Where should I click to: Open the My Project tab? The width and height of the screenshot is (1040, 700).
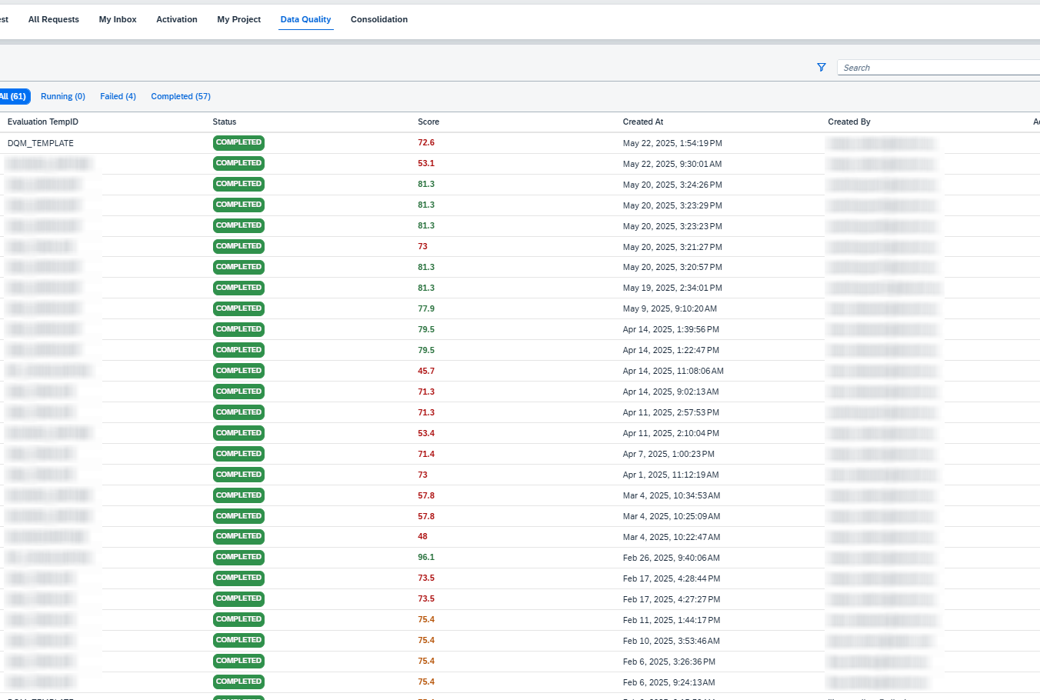click(x=239, y=20)
